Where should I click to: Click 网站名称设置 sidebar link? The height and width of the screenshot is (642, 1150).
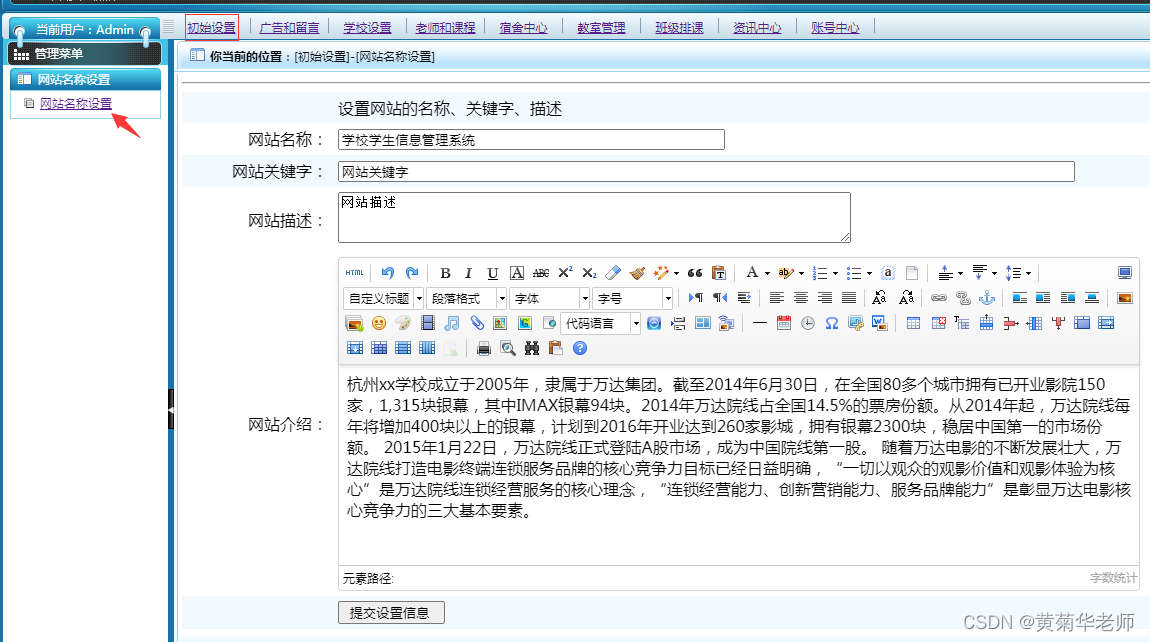click(76, 103)
